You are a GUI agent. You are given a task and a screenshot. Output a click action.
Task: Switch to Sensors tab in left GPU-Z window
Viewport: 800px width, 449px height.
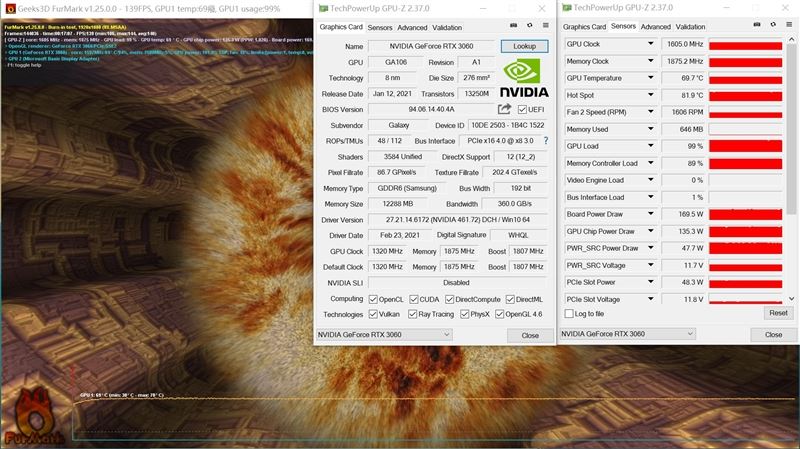click(x=380, y=28)
